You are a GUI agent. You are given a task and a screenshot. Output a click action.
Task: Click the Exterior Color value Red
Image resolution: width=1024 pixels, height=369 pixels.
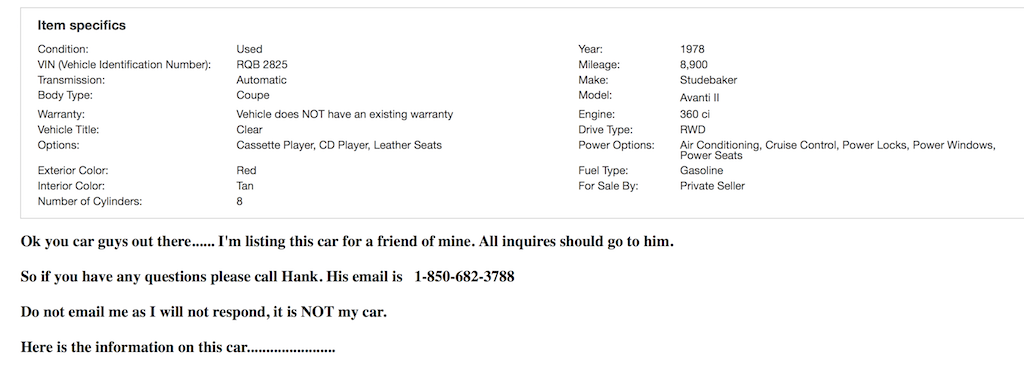[246, 170]
